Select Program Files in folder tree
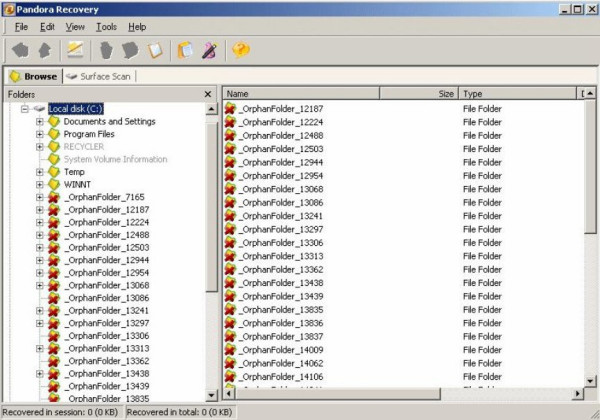 pos(89,134)
